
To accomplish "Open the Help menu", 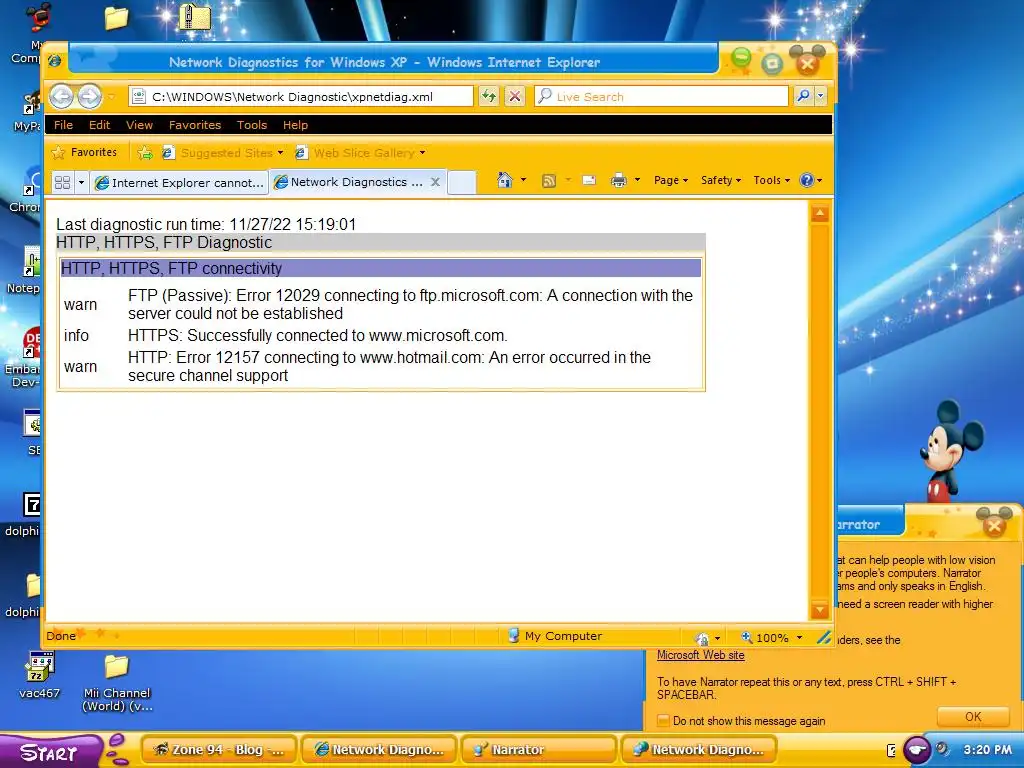I will [295, 125].
